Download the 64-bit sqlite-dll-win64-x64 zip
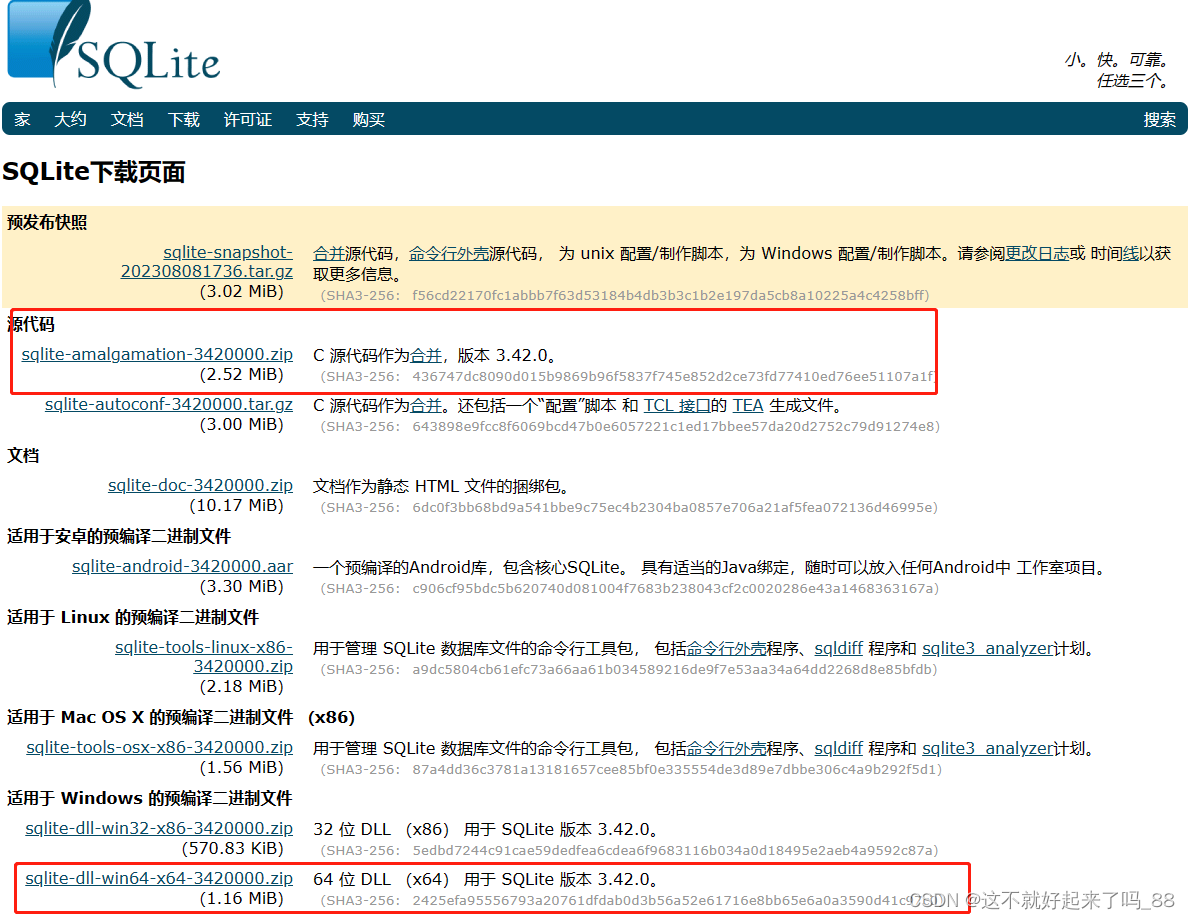 click(x=160, y=879)
